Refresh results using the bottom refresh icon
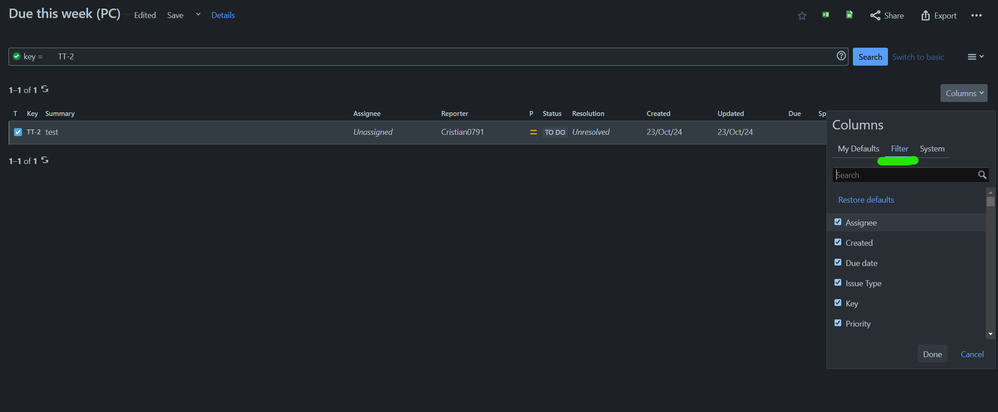 click(45, 160)
